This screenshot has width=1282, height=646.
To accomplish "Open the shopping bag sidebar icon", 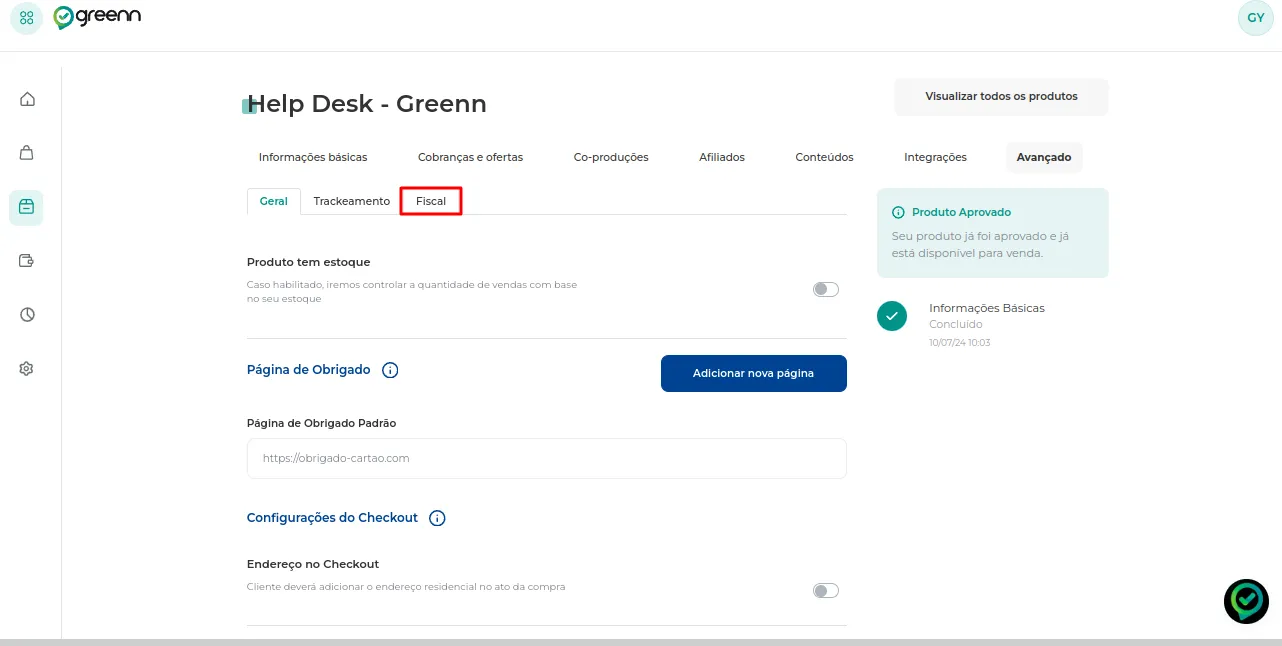I will [27, 153].
